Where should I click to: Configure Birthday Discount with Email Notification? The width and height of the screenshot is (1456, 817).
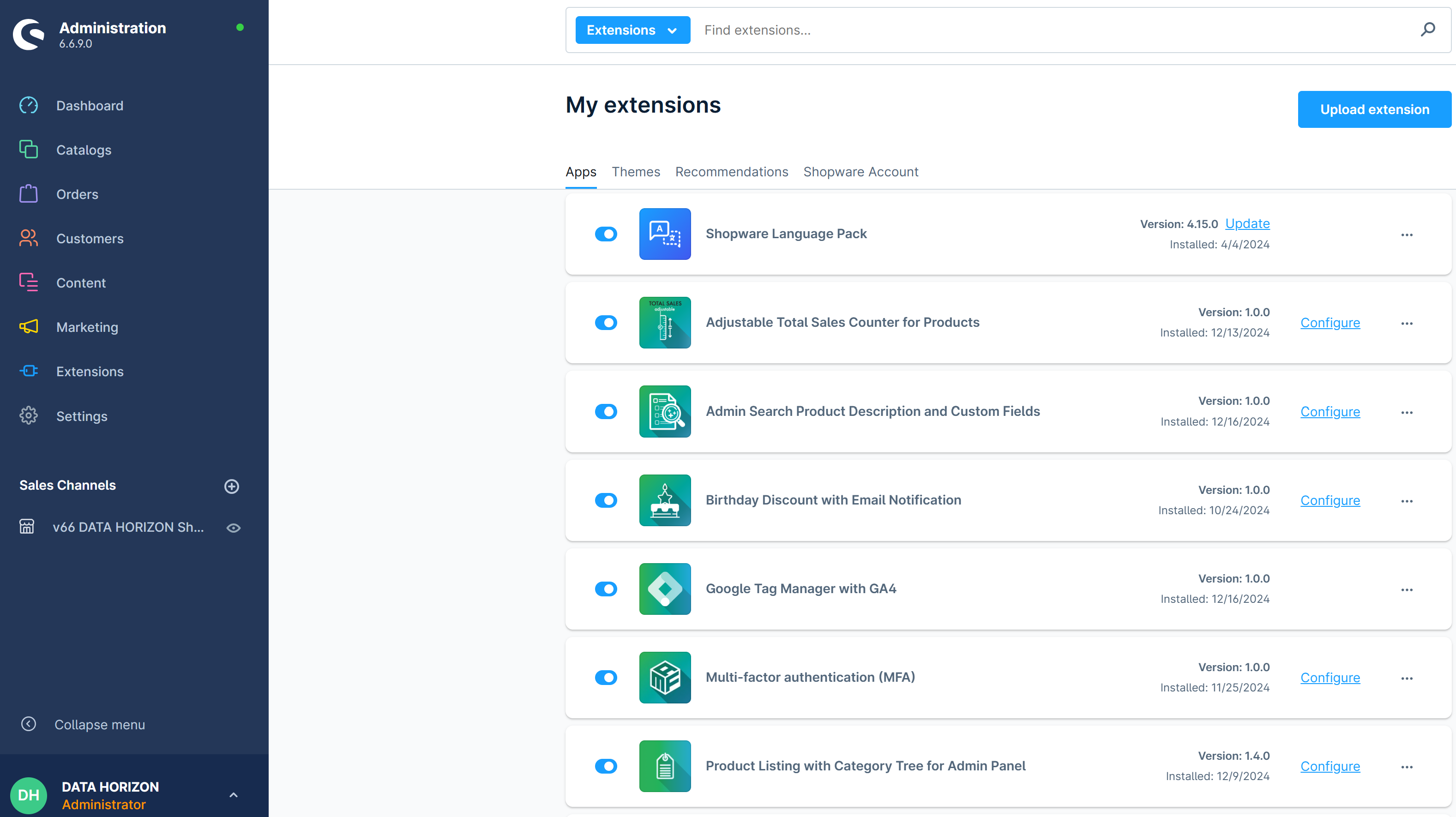tap(1330, 500)
